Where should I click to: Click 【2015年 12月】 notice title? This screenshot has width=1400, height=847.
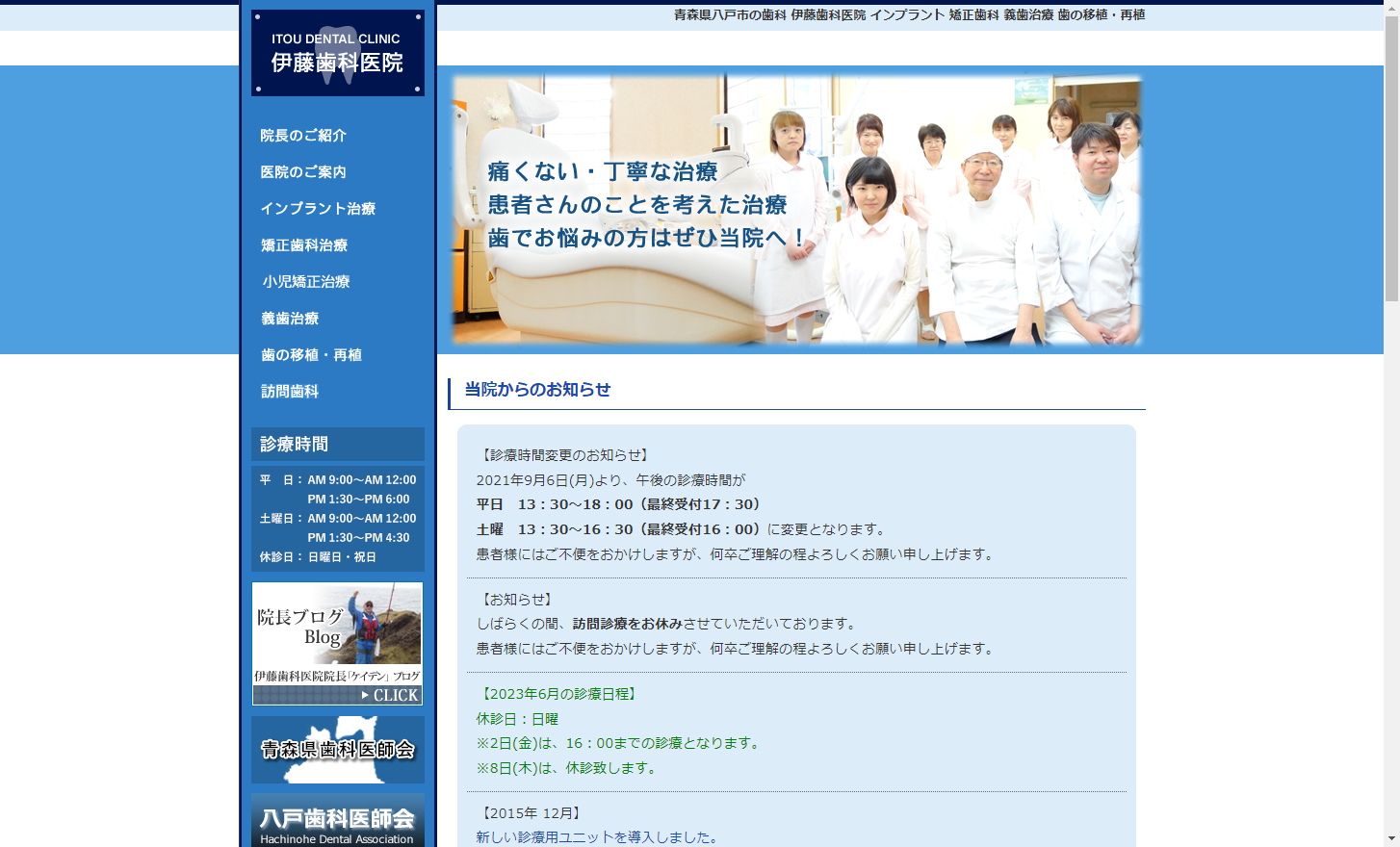(531, 813)
